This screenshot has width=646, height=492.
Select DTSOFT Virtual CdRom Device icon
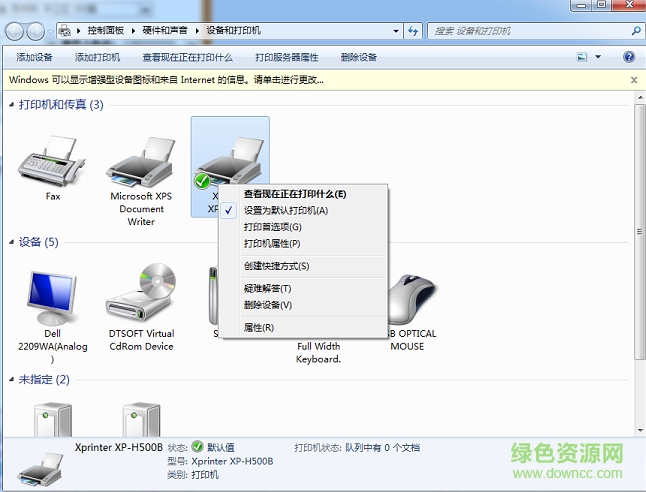coord(141,293)
